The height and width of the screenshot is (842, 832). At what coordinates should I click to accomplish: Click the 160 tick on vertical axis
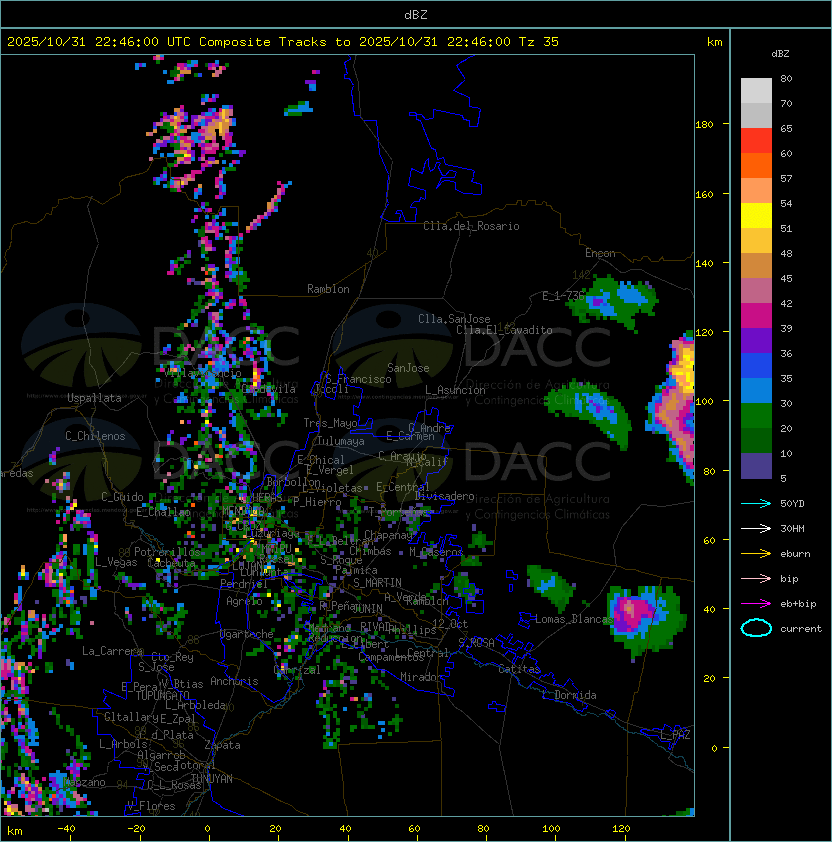[704, 194]
